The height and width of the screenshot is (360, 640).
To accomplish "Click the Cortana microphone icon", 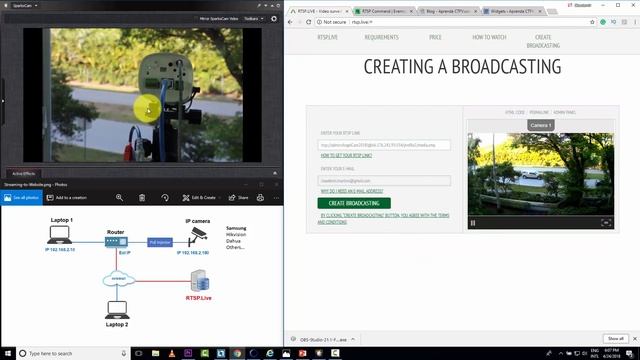I will (124, 353).
